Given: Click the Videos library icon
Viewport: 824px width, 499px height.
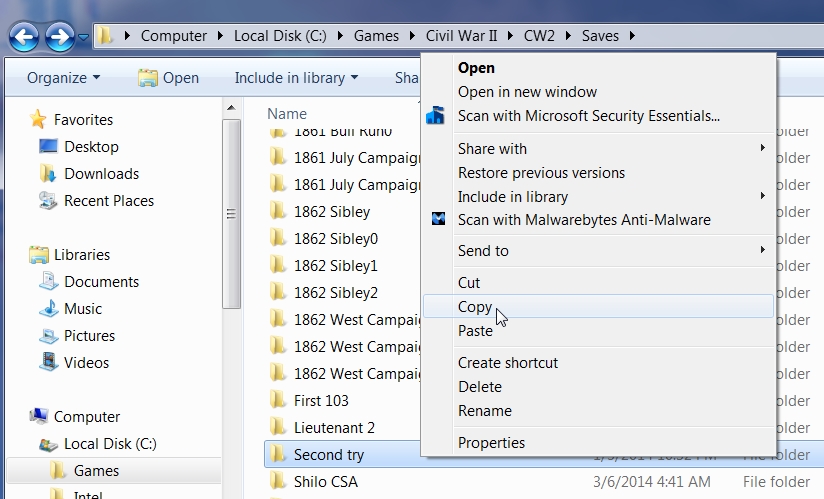Looking at the screenshot, I should [x=48, y=363].
